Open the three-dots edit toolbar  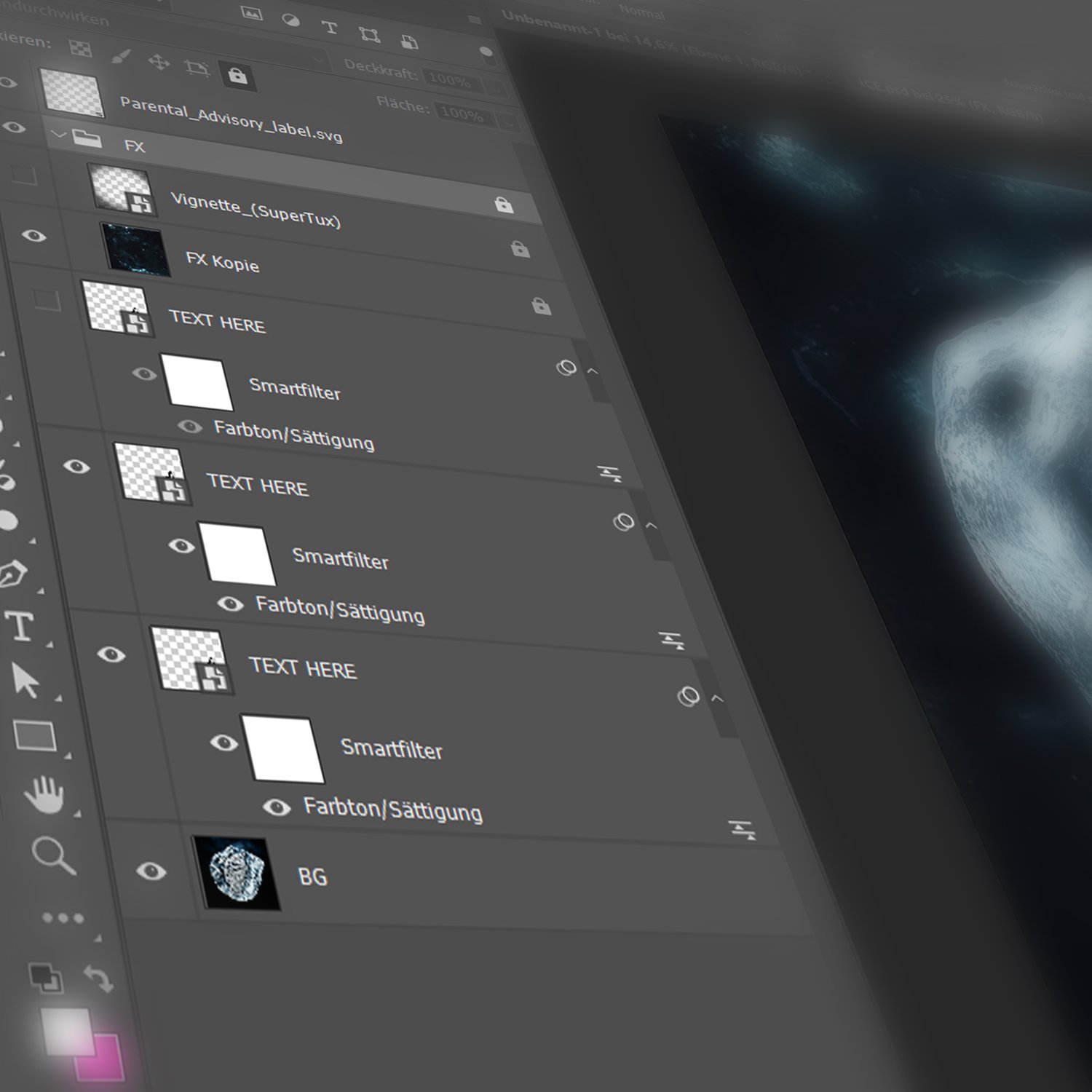tap(63, 918)
